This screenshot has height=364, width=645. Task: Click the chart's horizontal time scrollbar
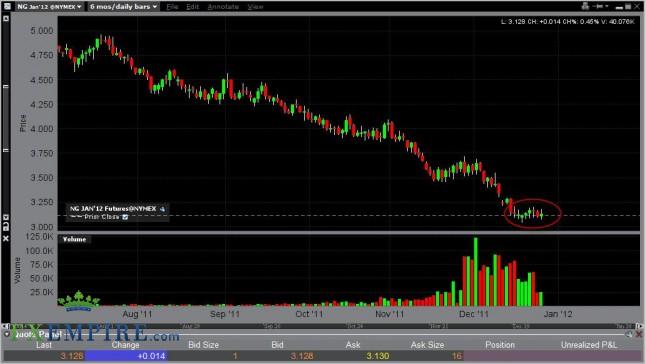point(322,326)
